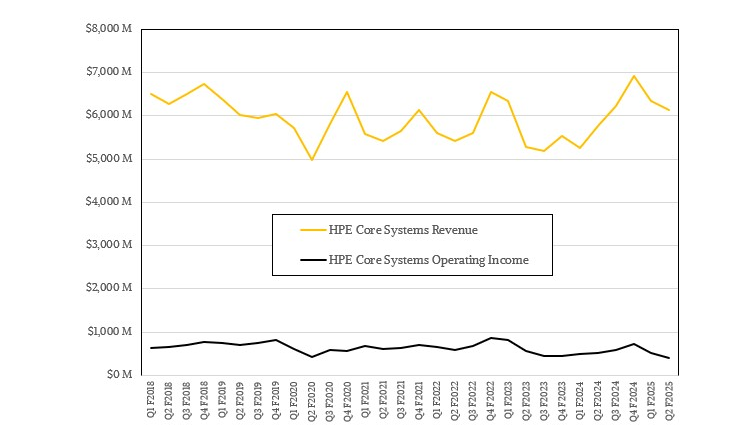This screenshot has height=435, width=755.
Task: Click the revenue peak at Q4 F2024
Action: click(x=634, y=76)
